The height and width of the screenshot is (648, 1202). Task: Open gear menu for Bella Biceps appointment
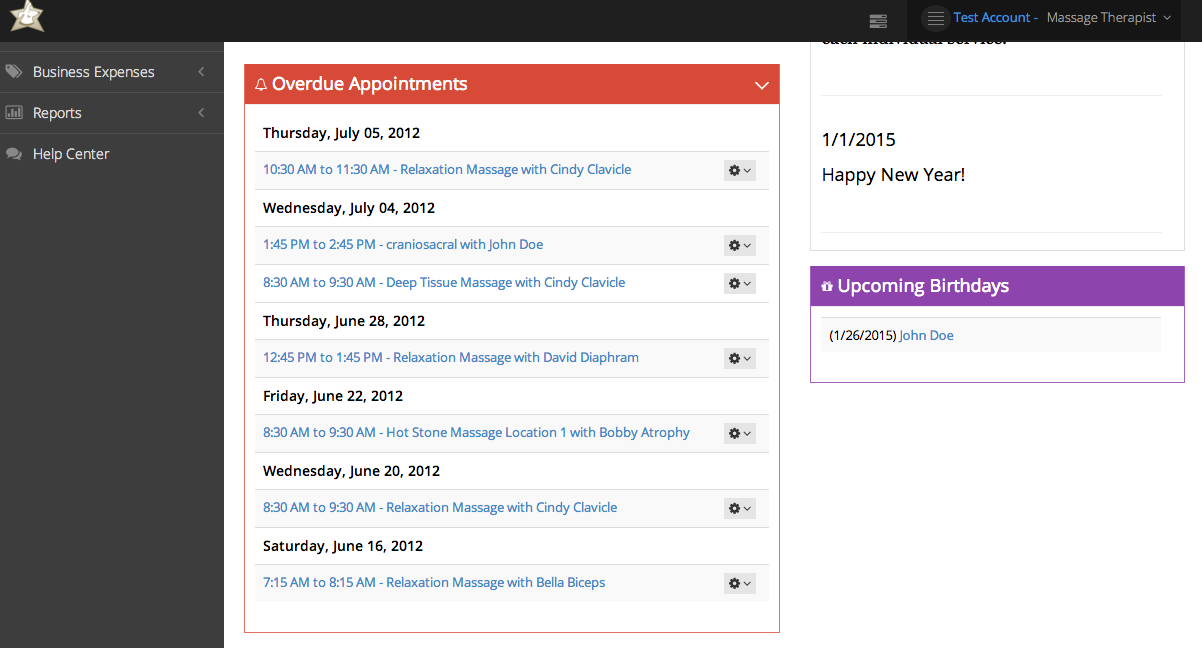739,584
